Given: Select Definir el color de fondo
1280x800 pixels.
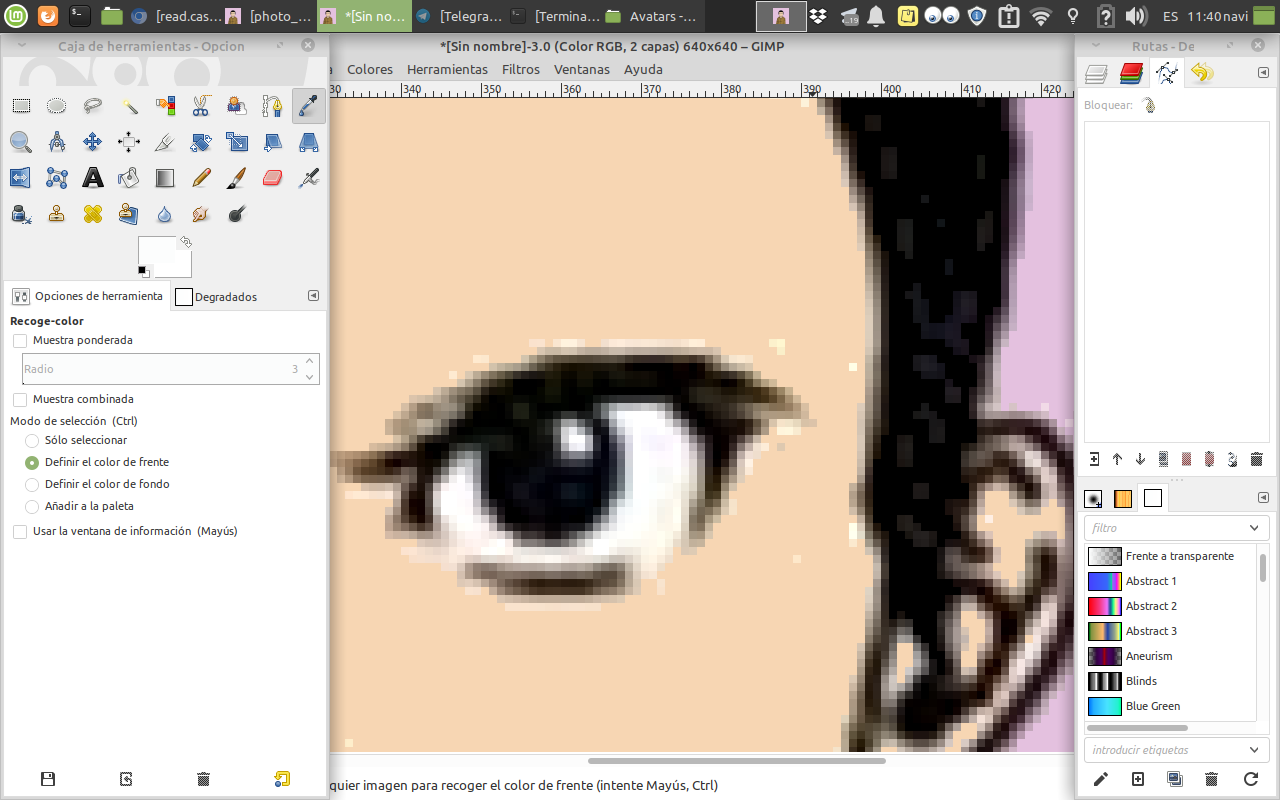Looking at the screenshot, I should coord(32,484).
